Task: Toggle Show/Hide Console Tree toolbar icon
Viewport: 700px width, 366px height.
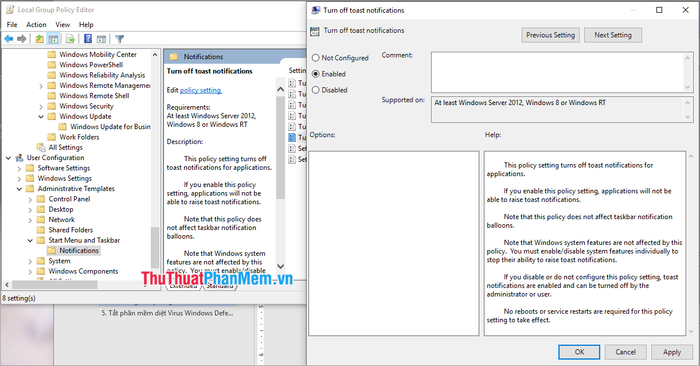Action: pos(53,39)
